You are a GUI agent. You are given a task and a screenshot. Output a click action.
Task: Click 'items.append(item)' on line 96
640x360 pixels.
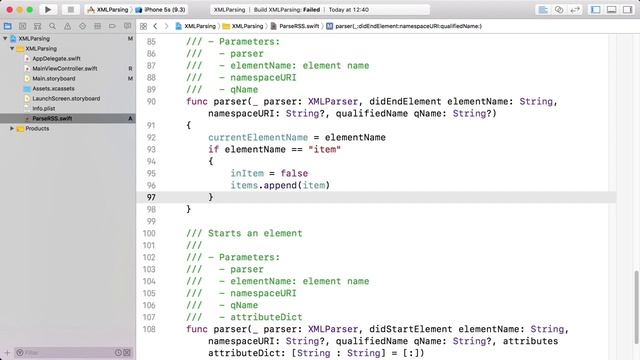click(280, 185)
